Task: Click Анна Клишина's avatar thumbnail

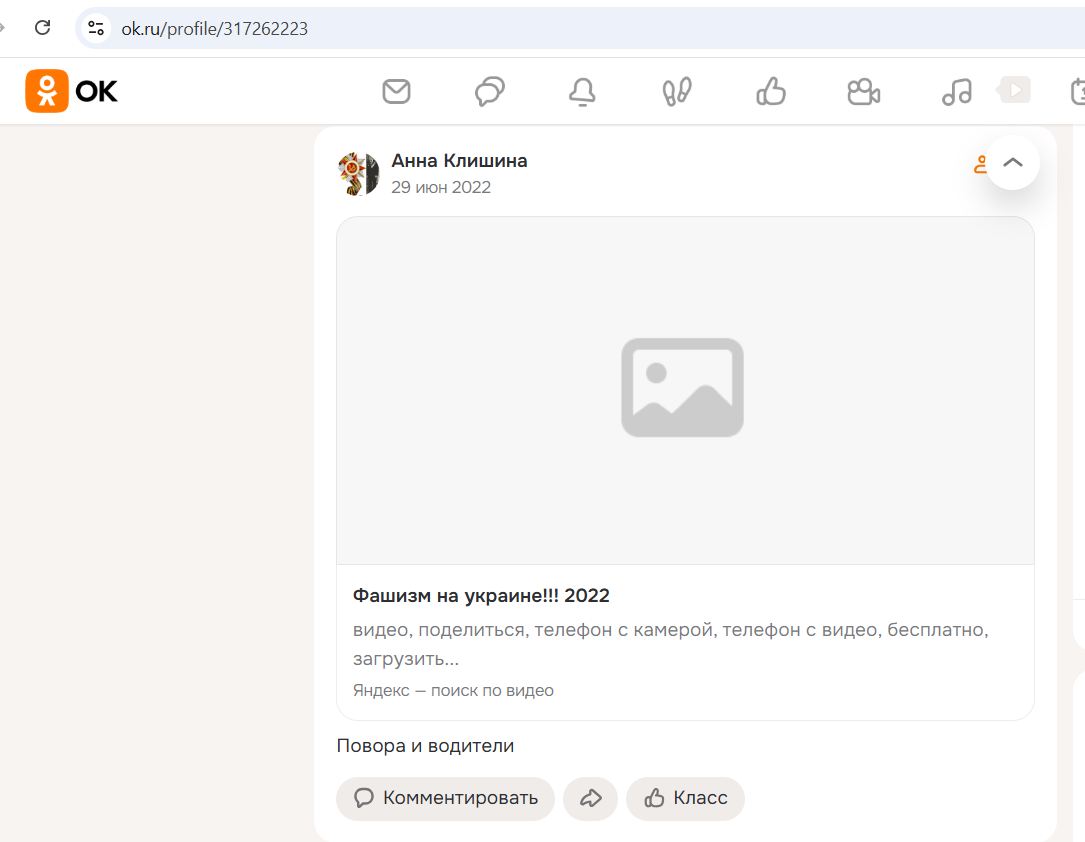Action: point(359,172)
